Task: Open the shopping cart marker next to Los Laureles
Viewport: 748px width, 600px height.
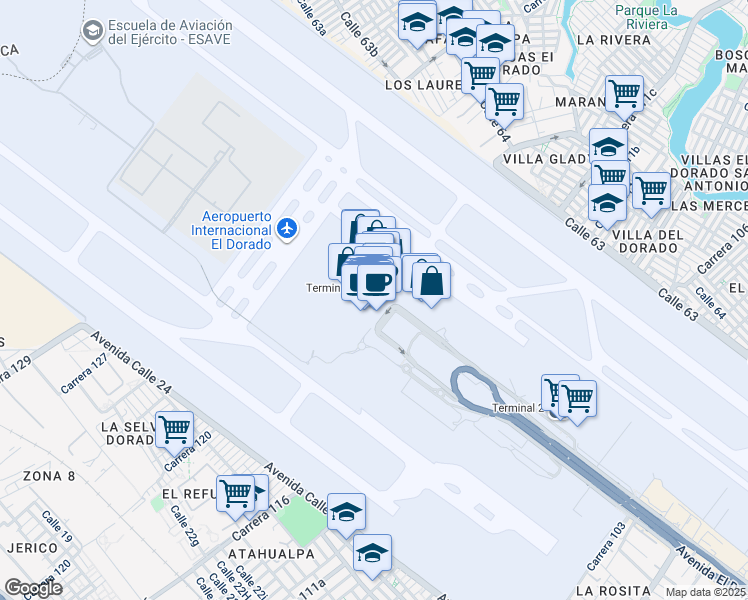Action: 481,76
